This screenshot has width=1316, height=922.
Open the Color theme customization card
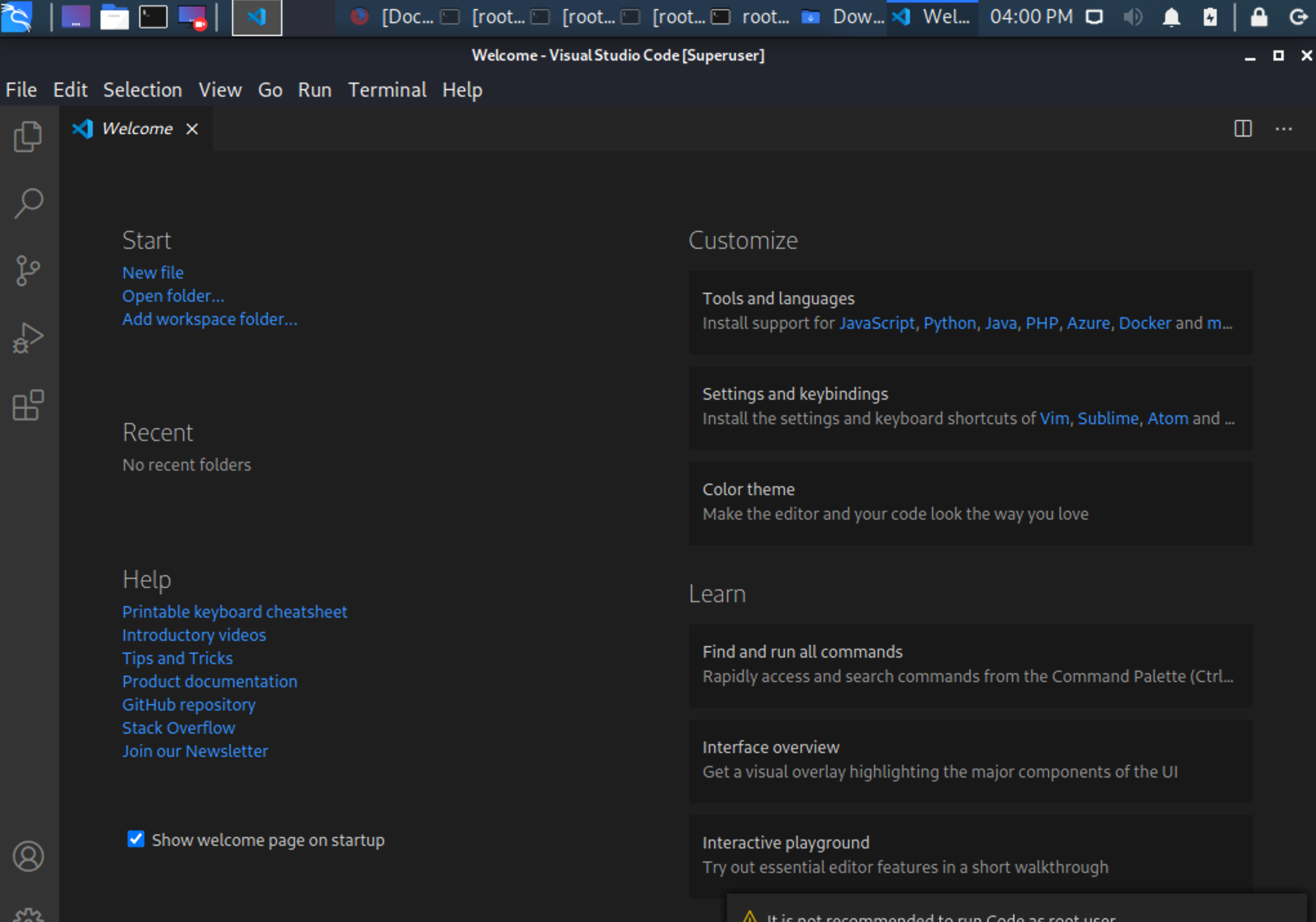[x=970, y=502]
